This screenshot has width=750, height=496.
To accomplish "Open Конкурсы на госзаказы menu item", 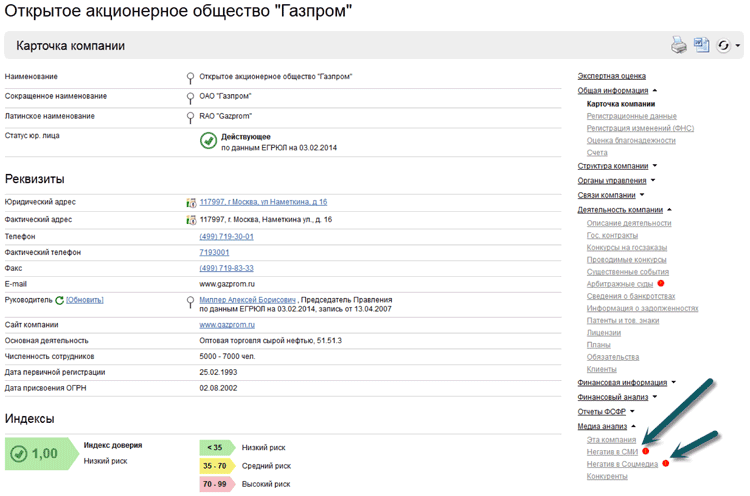I will click(627, 248).
